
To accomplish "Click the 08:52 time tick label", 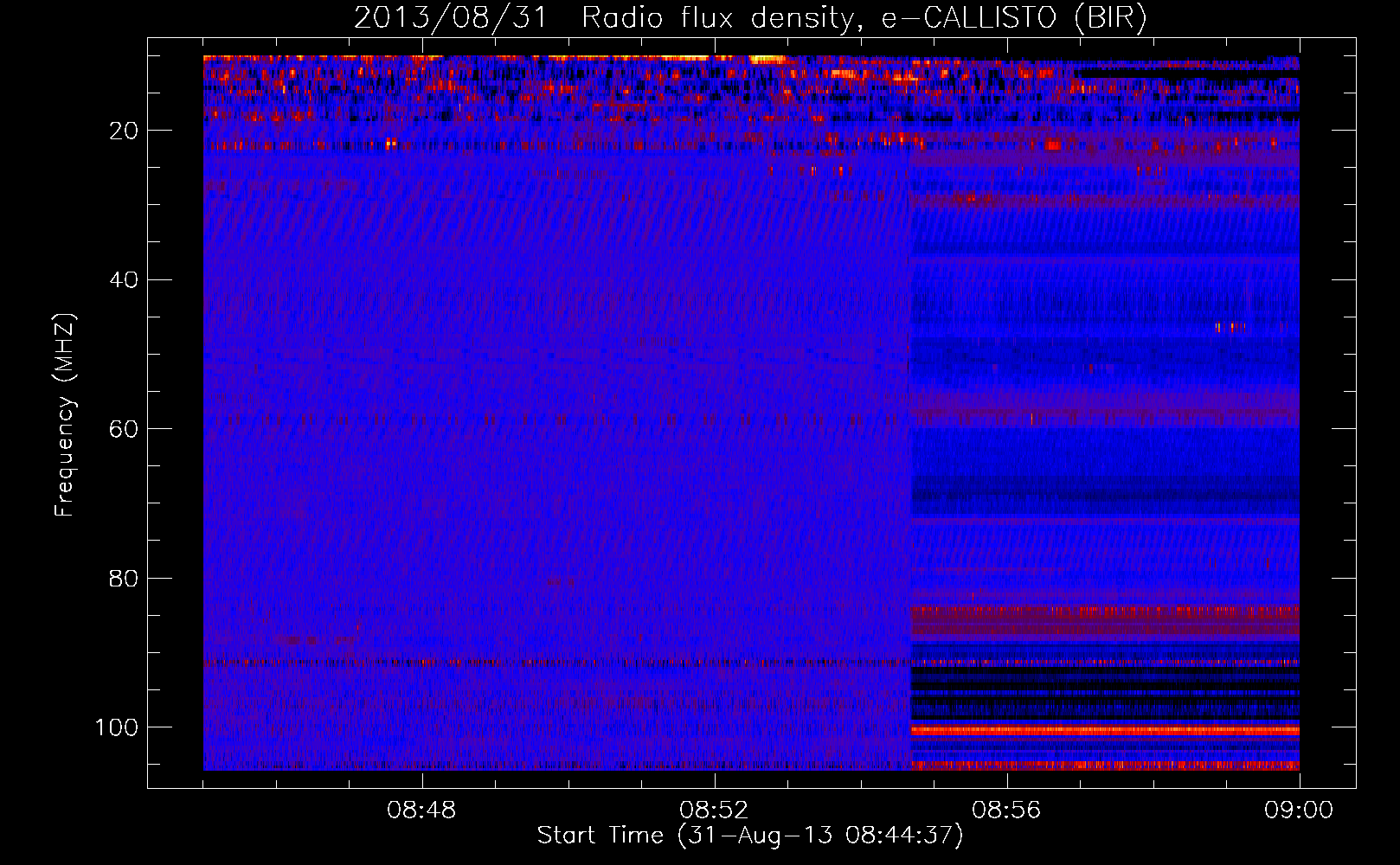I will [x=714, y=811].
